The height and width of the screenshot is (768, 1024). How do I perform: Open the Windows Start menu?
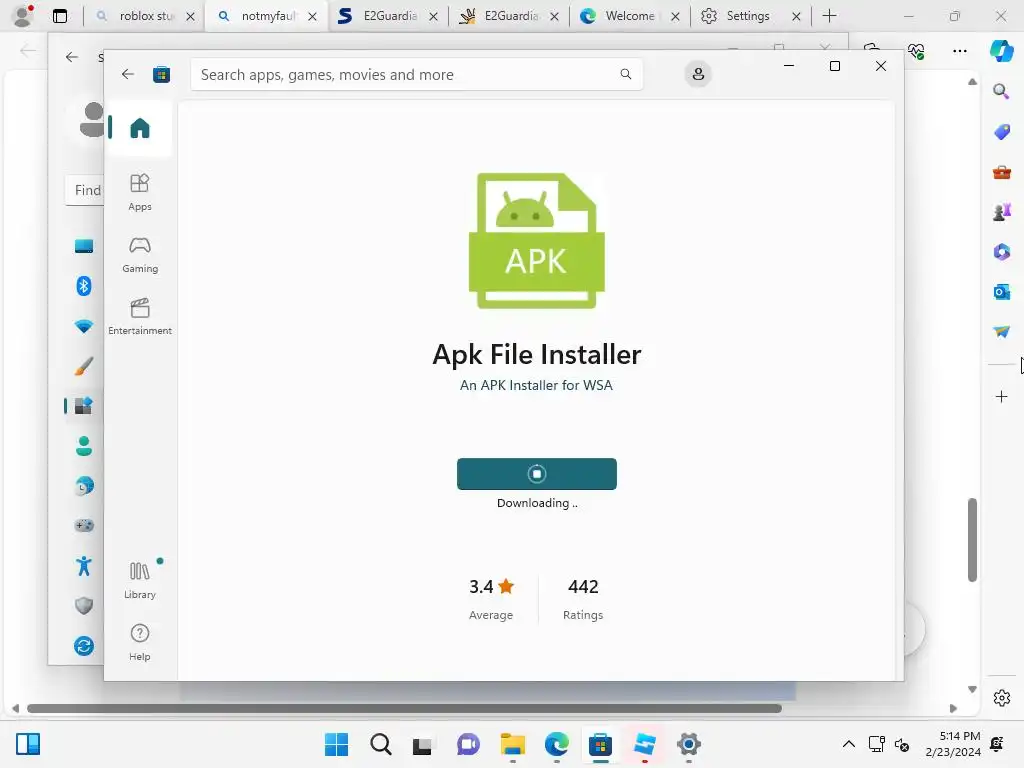(337, 744)
